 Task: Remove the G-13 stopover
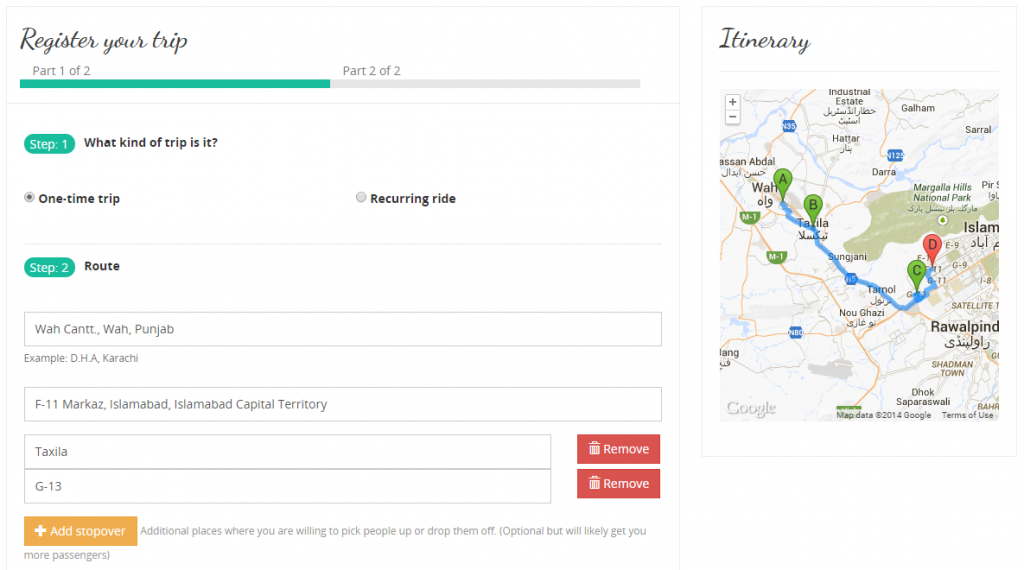coord(618,484)
